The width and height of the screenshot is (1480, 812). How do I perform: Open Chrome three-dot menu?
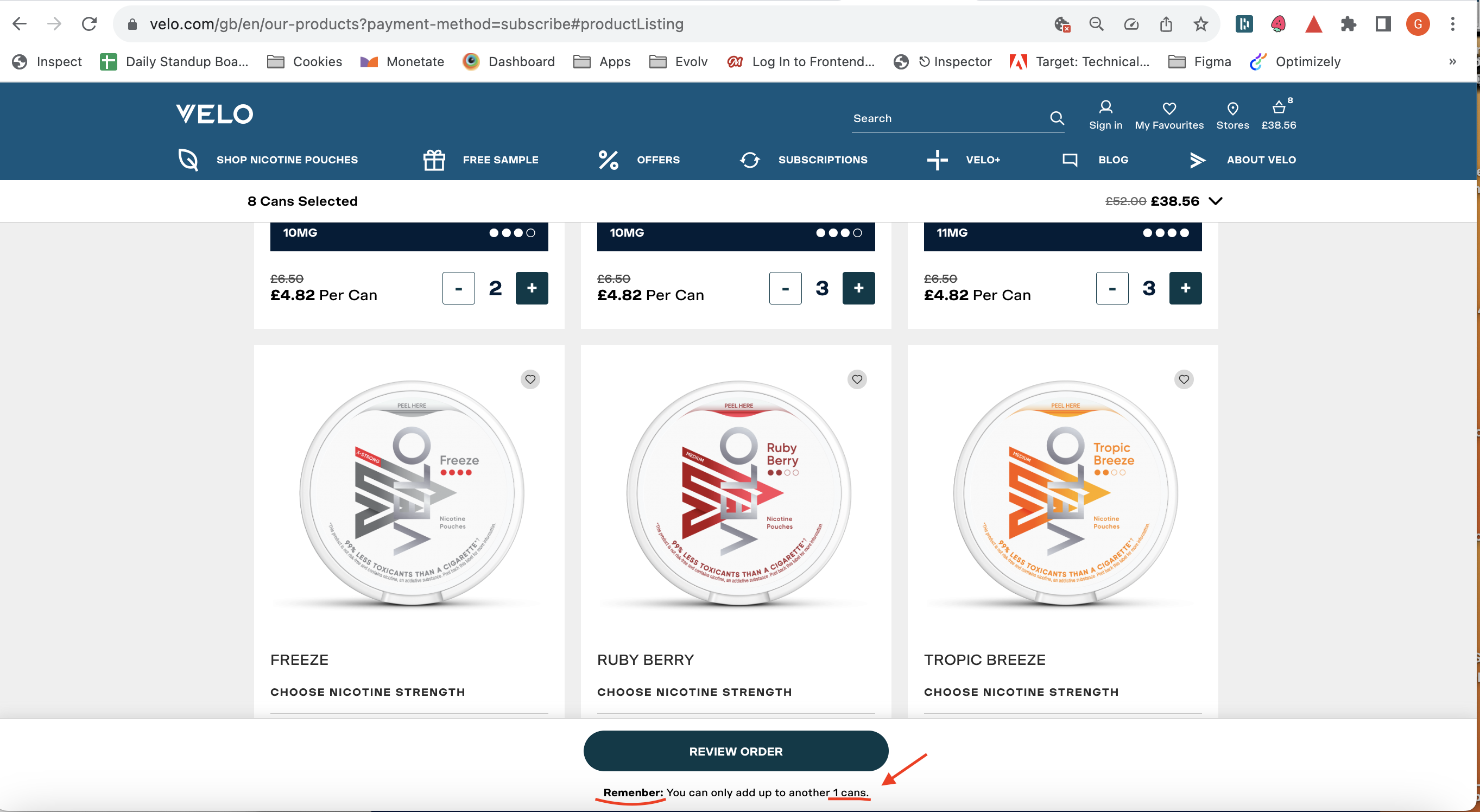coord(1452,24)
